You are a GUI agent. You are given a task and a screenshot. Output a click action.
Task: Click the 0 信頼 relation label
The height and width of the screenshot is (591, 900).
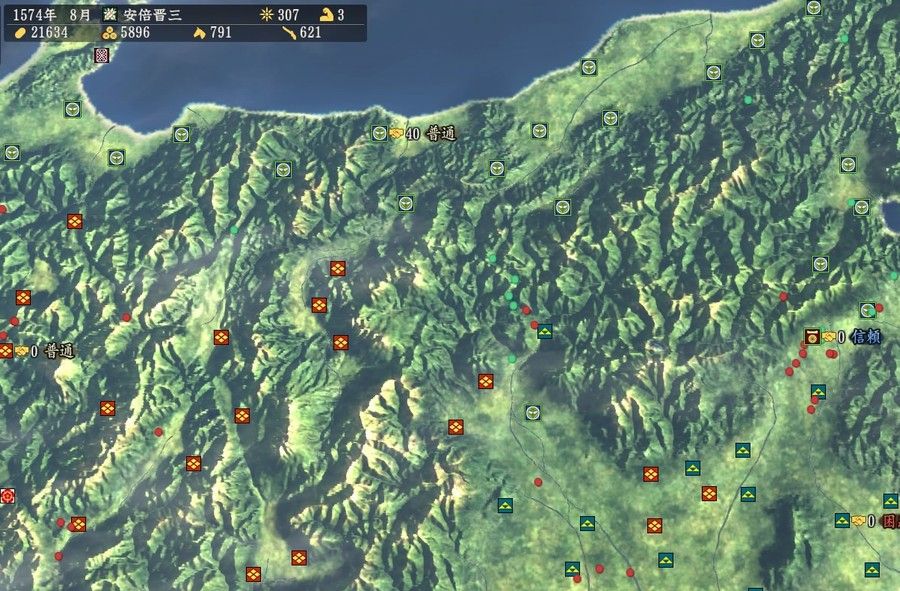click(x=859, y=337)
